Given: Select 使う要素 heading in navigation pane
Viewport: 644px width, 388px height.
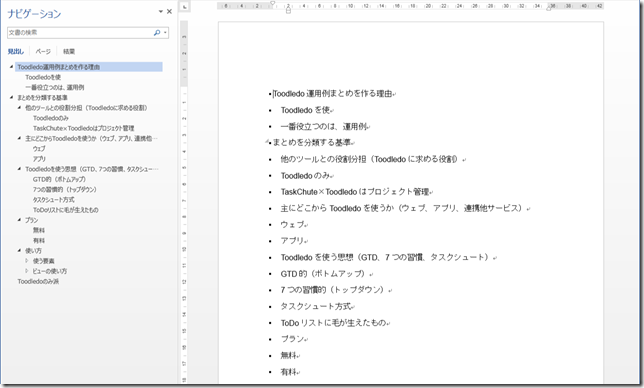Looking at the screenshot, I should pyautogui.click(x=44, y=261).
